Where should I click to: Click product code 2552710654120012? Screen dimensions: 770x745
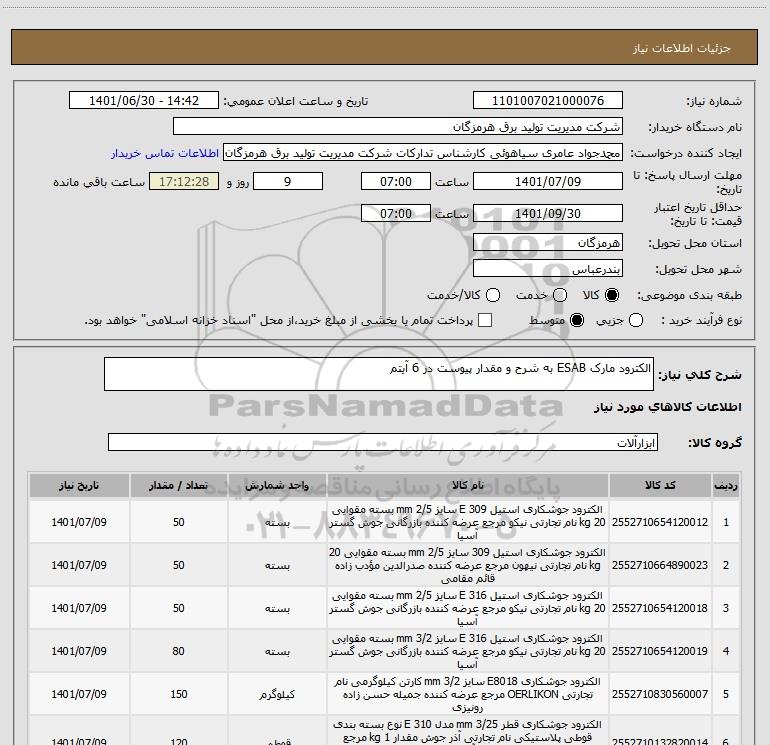tap(660, 522)
